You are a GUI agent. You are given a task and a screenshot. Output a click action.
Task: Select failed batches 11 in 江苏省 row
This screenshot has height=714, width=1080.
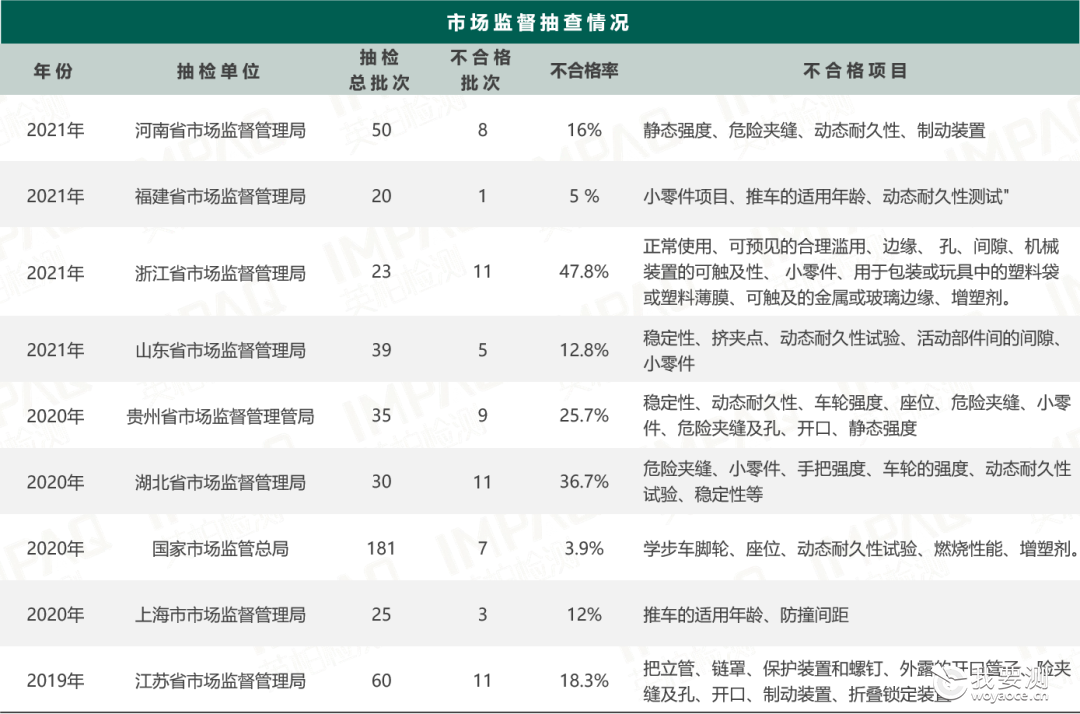click(x=483, y=680)
